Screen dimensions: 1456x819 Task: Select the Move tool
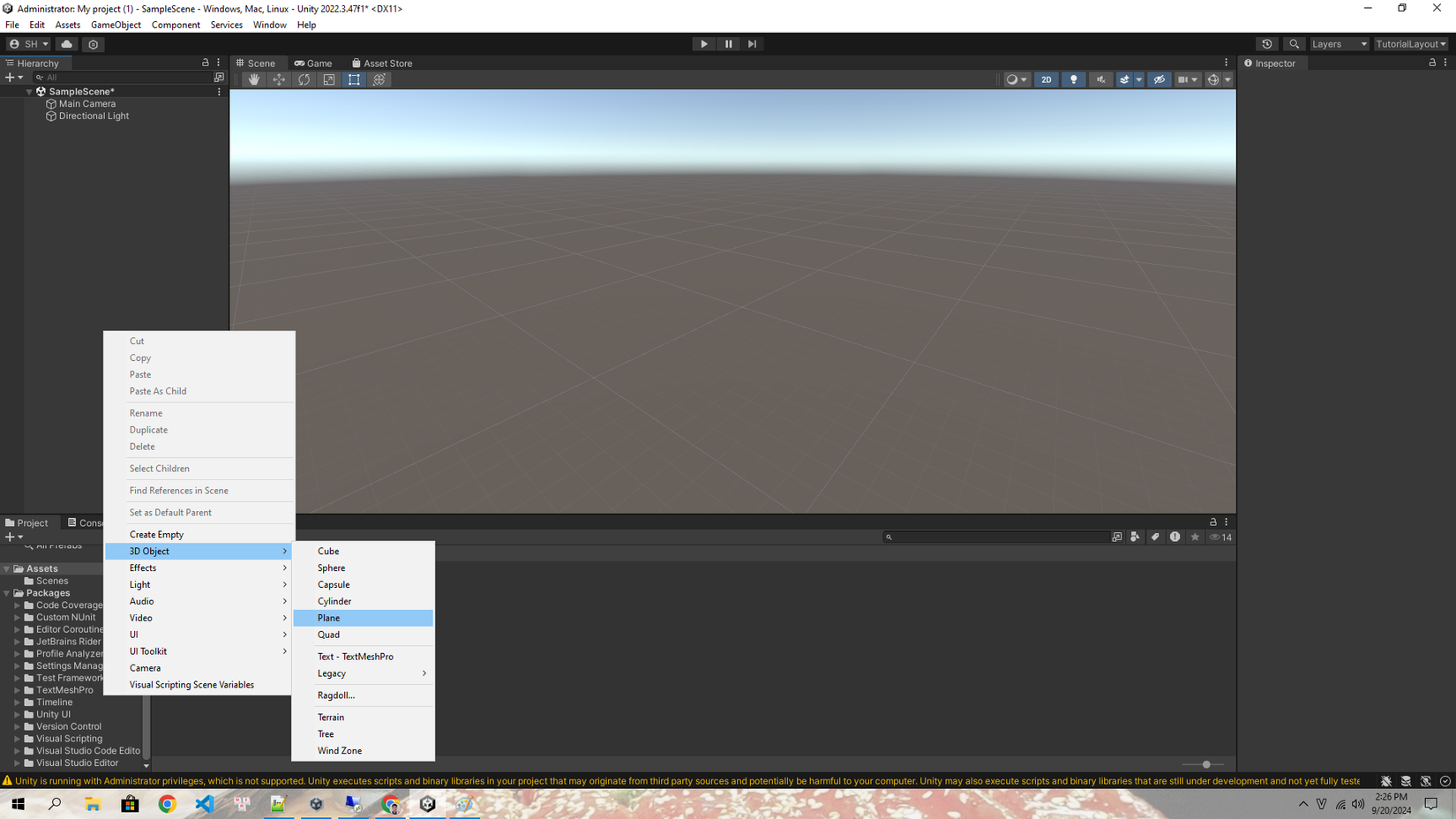(x=279, y=79)
